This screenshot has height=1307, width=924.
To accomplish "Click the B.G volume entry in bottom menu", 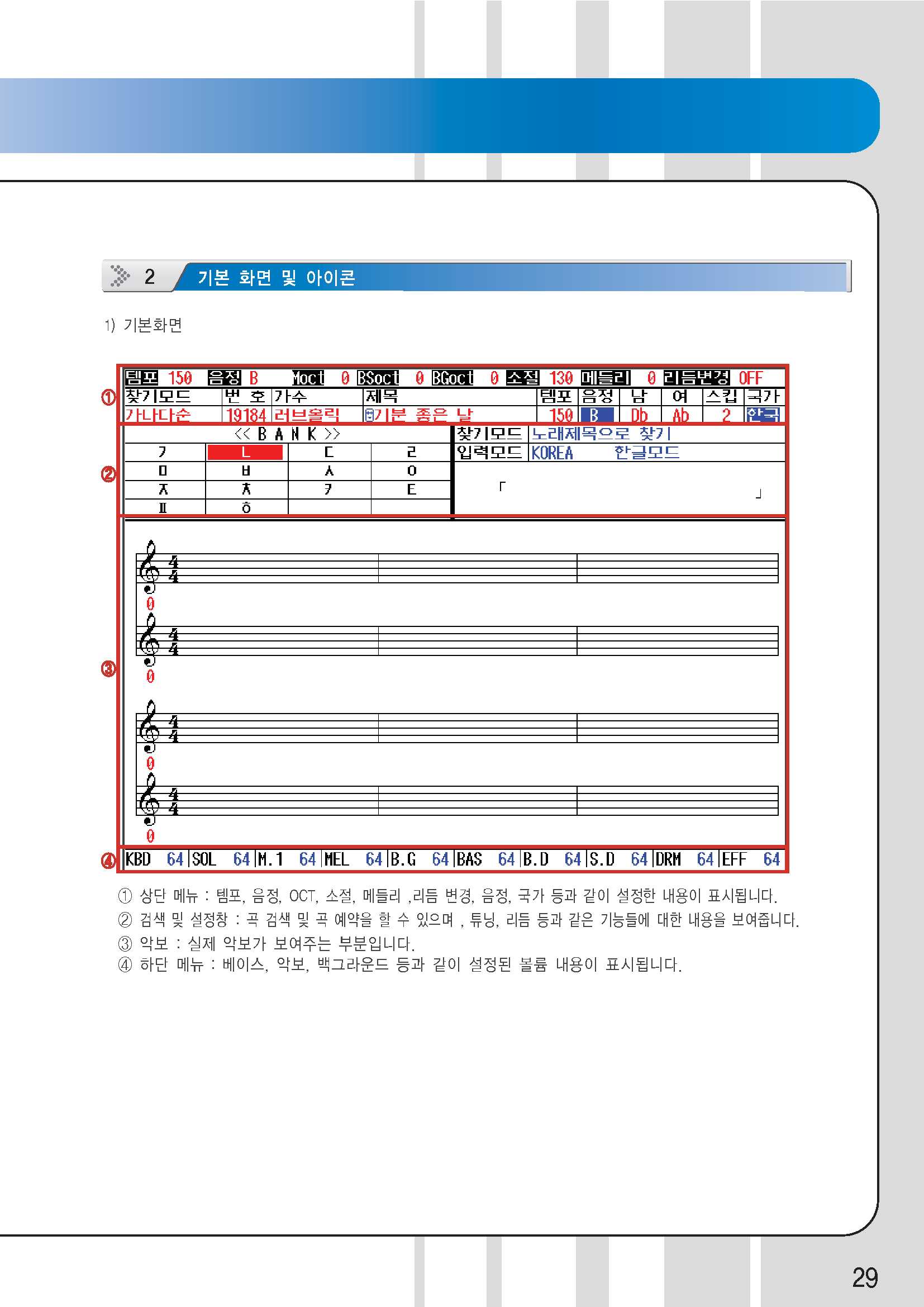I will click(x=420, y=859).
